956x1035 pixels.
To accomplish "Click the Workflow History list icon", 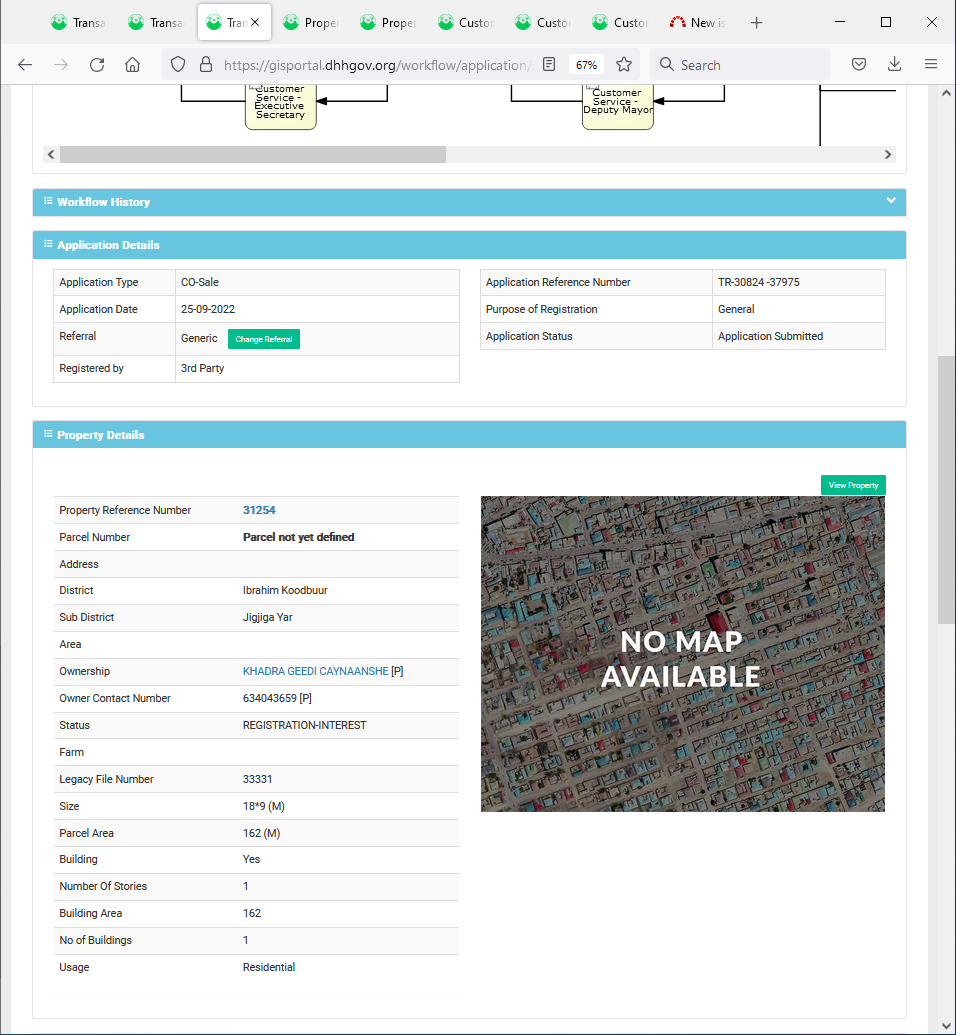I will (x=48, y=201).
